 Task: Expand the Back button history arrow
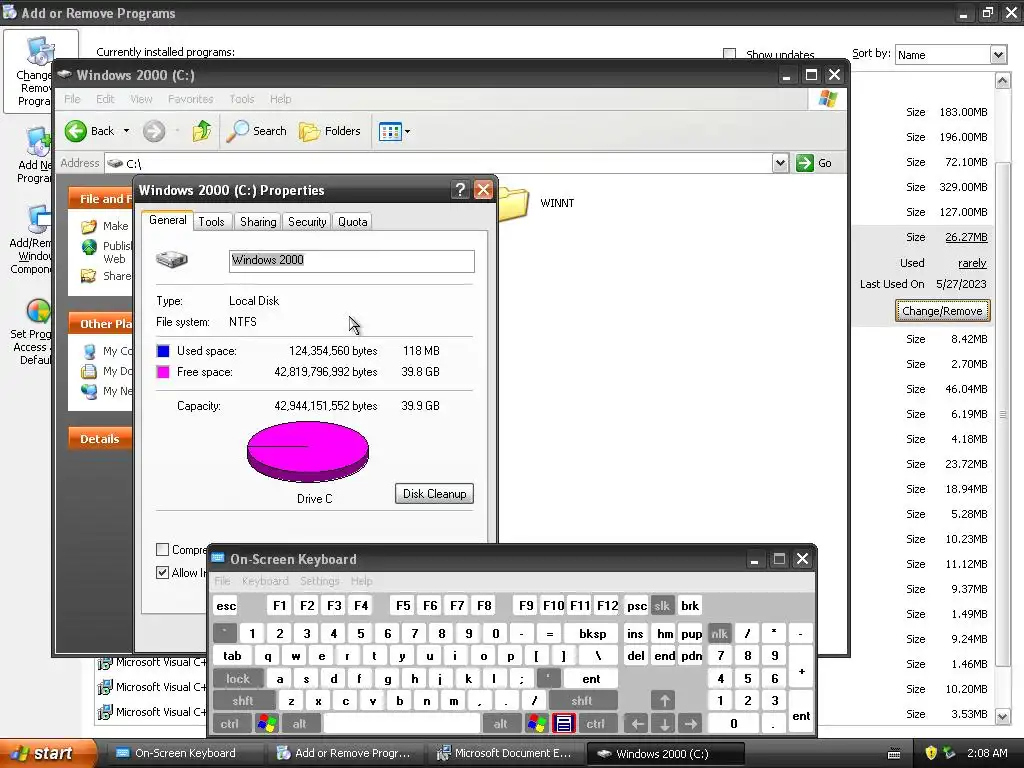pos(126,131)
